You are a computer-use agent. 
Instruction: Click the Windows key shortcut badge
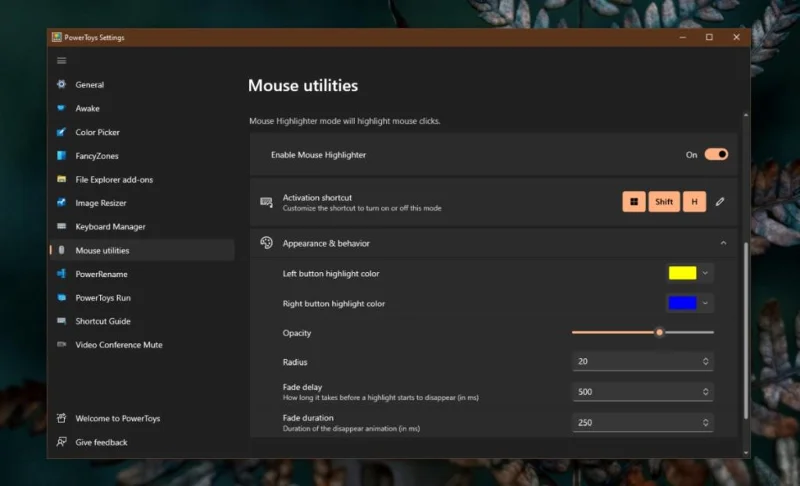[634, 201]
